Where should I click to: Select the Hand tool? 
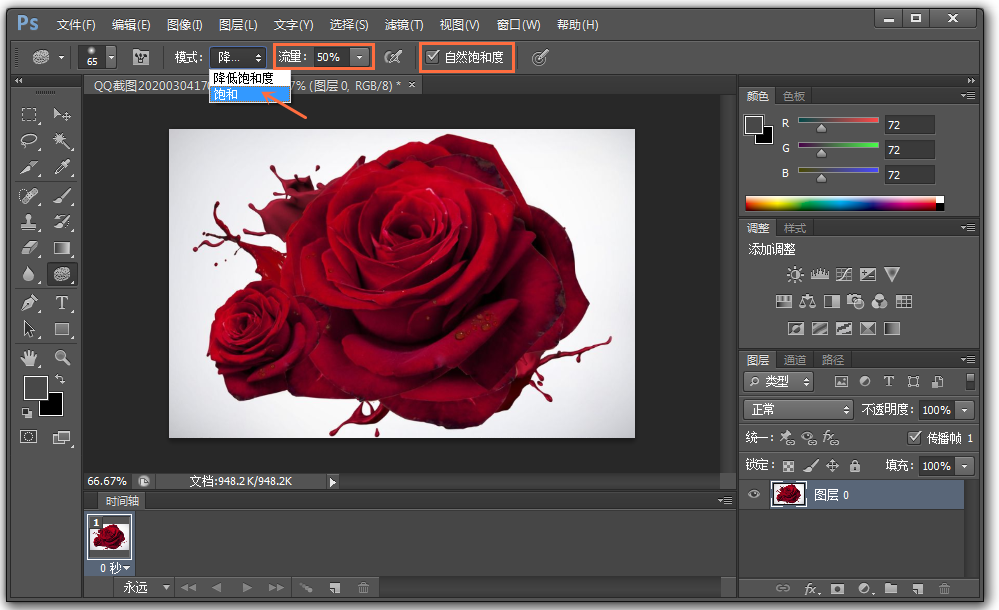pyautogui.click(x=30, y=357)
